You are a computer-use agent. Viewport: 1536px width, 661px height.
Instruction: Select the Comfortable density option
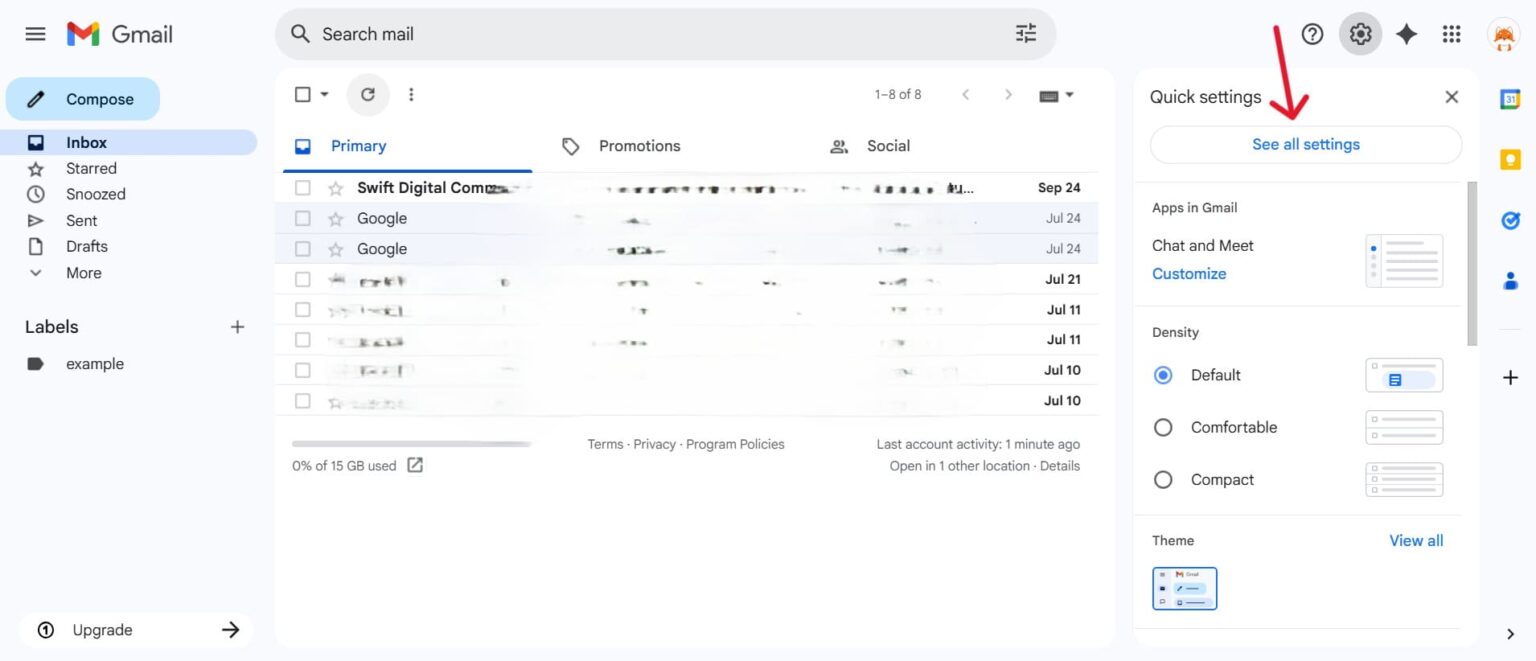(1163, 427)
